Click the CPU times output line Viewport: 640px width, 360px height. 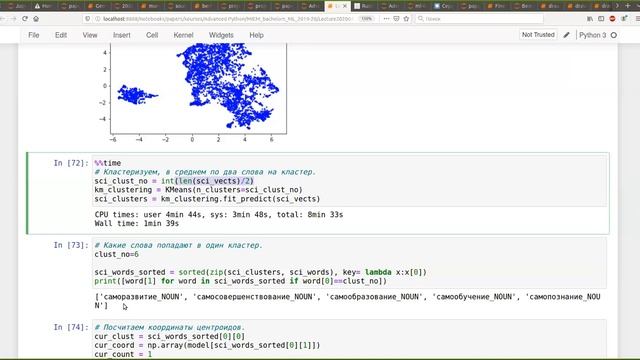[x=219, y=215]
